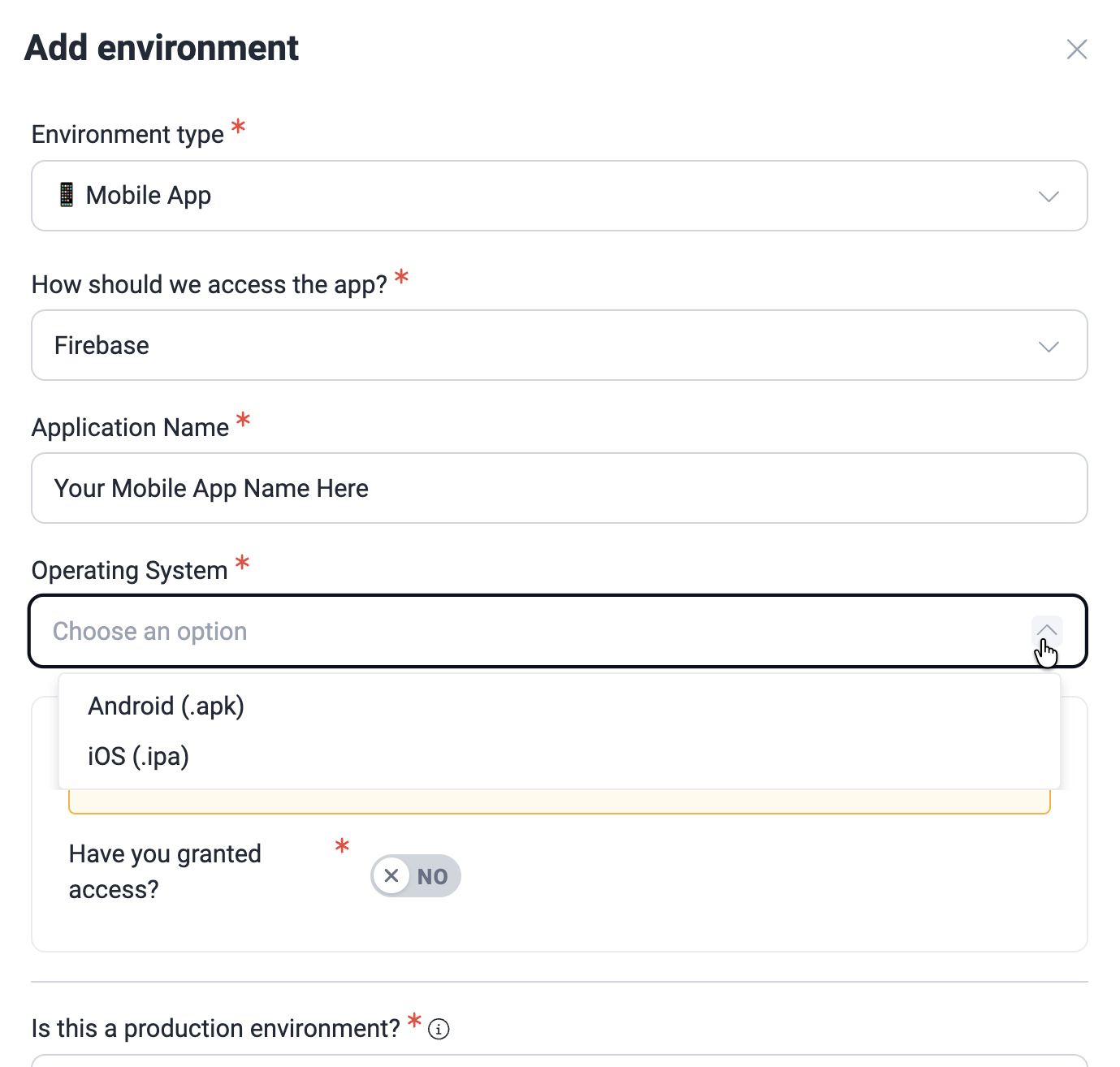The image size is (1120, 1067).
Task: Click the upward chevron on the Operating System field
Action: (x=1047, y=631)
